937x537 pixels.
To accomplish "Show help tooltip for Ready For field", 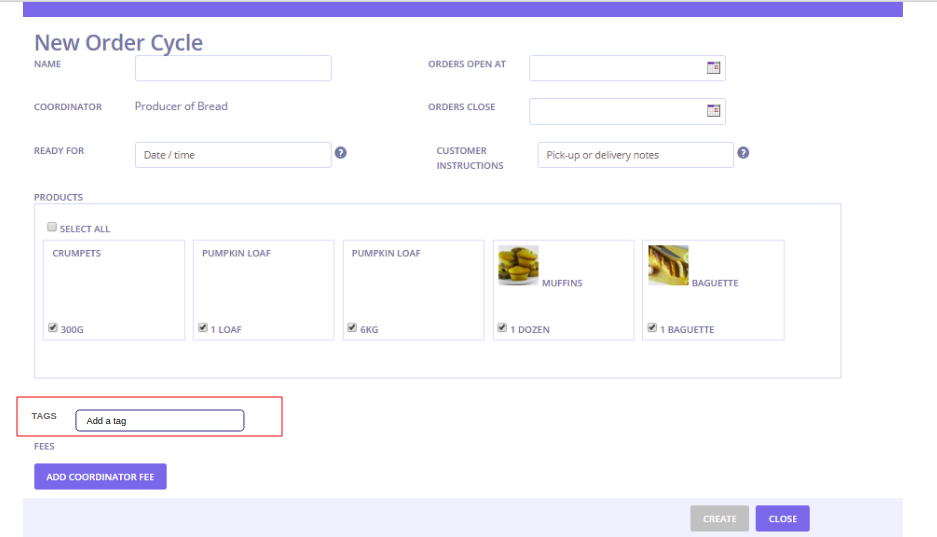I will [x=341, y=153].
